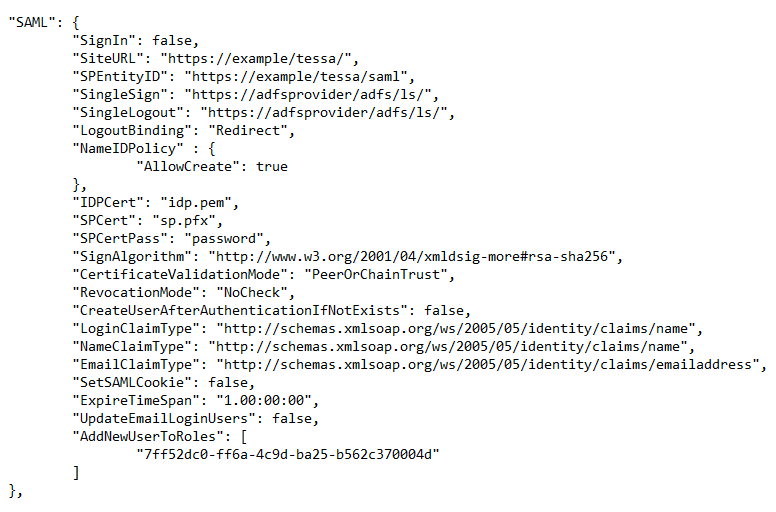Click the "Redirect" LogoutBinding value

pos(247,131)
